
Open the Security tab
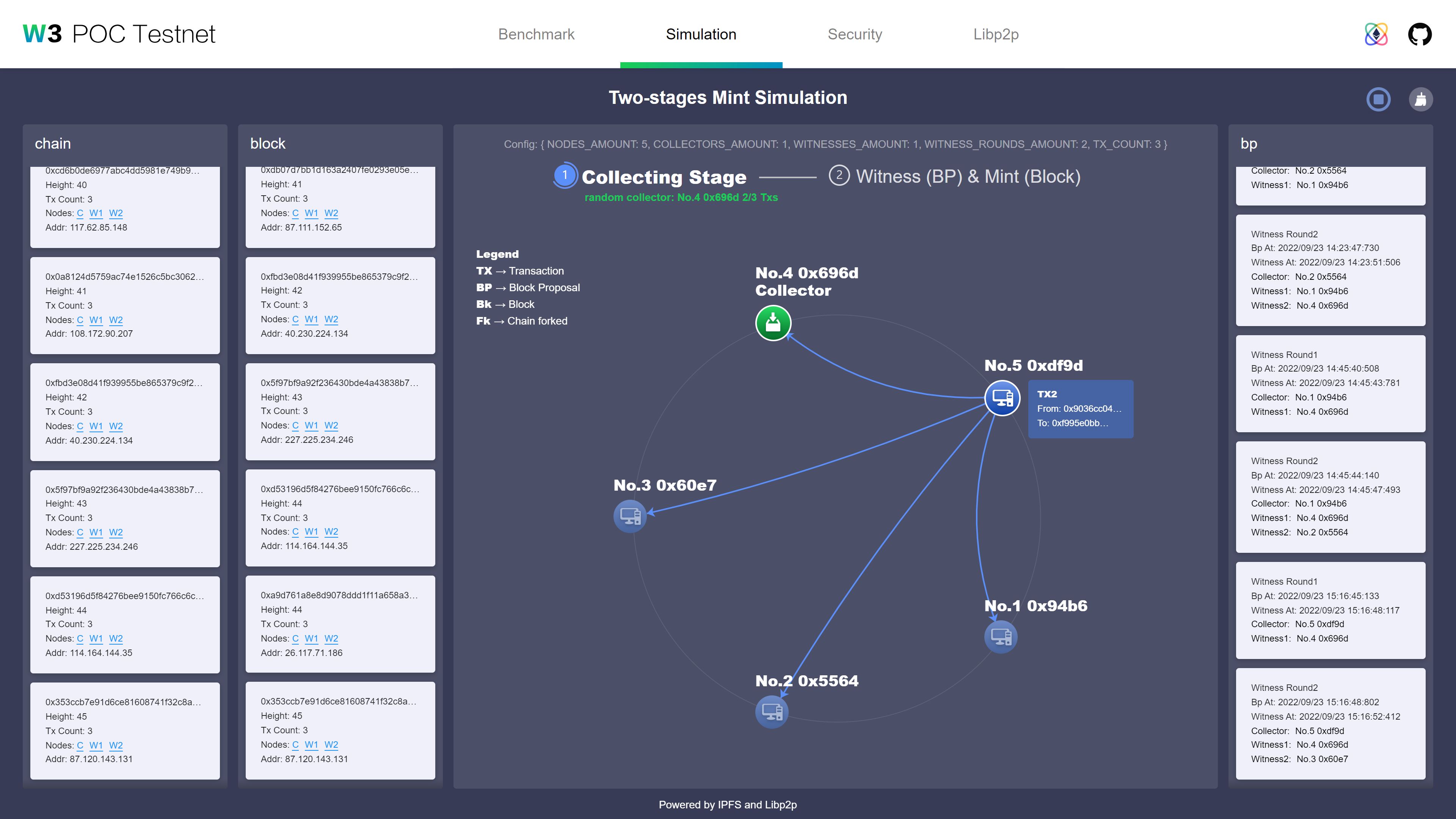coord(855,35)
